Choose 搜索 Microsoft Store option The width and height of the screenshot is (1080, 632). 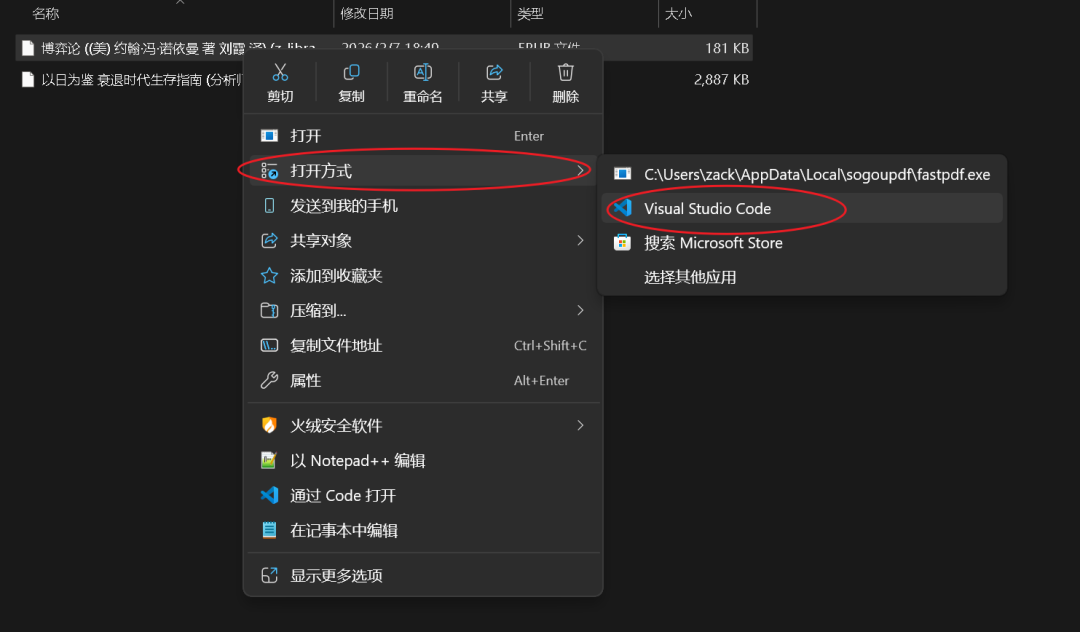[712, 243]
